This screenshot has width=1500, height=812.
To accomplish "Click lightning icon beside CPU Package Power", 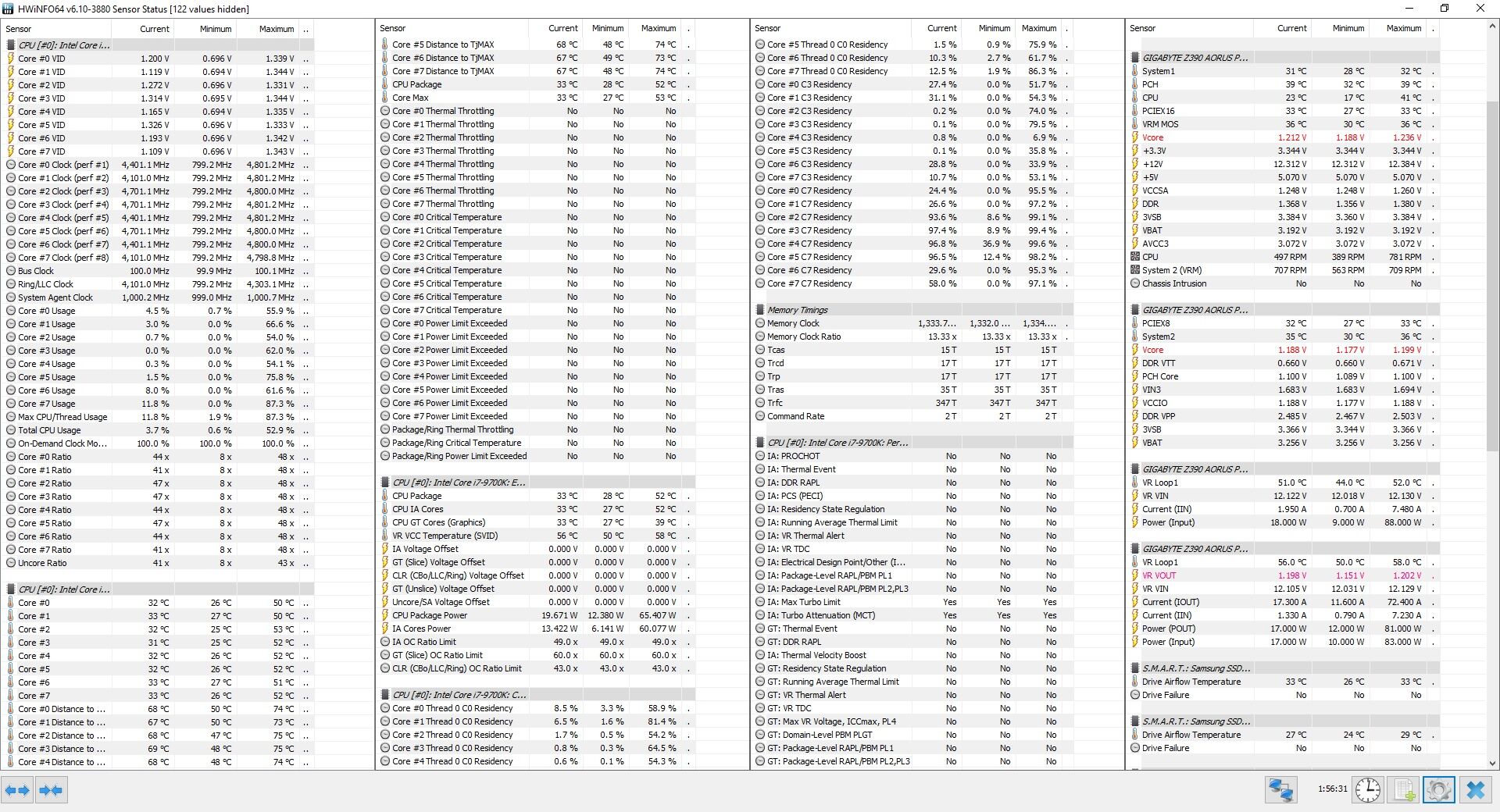I will click(385, 615).
